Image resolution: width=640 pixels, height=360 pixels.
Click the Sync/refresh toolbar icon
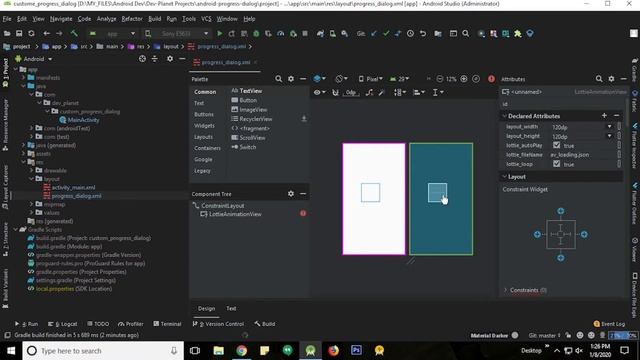(x=31, y=33)
